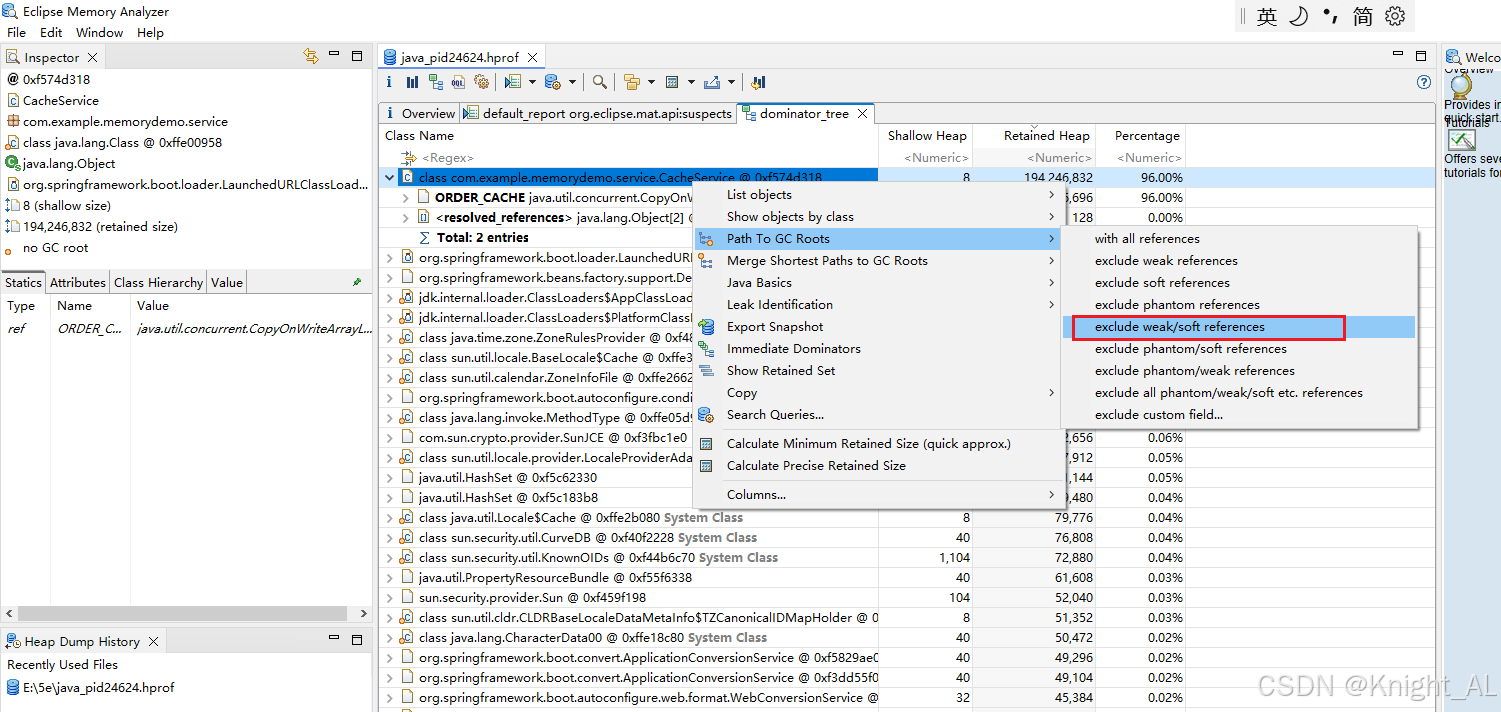Sort by the Percentage column header

(x=1141, y=136)
